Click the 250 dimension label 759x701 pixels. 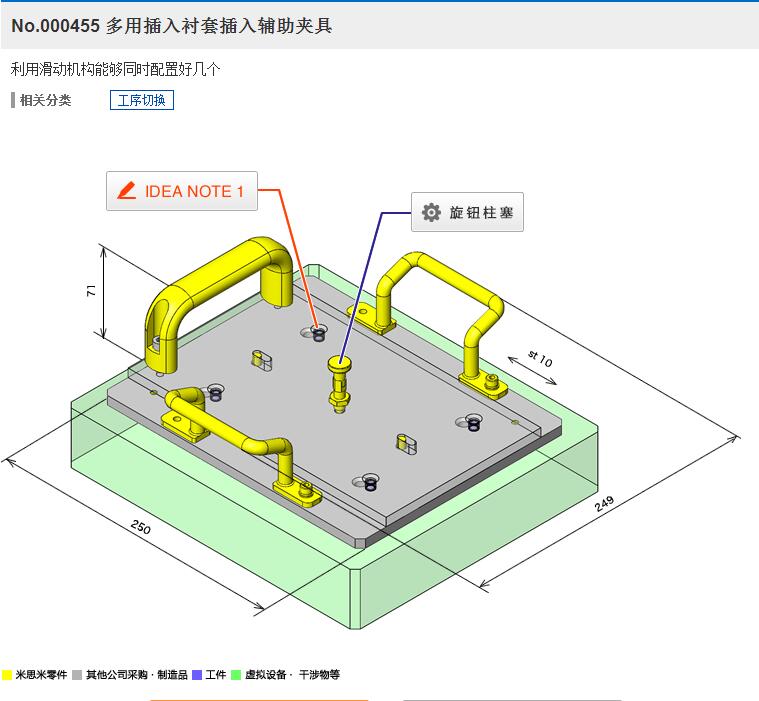click(x=140, y=526)
